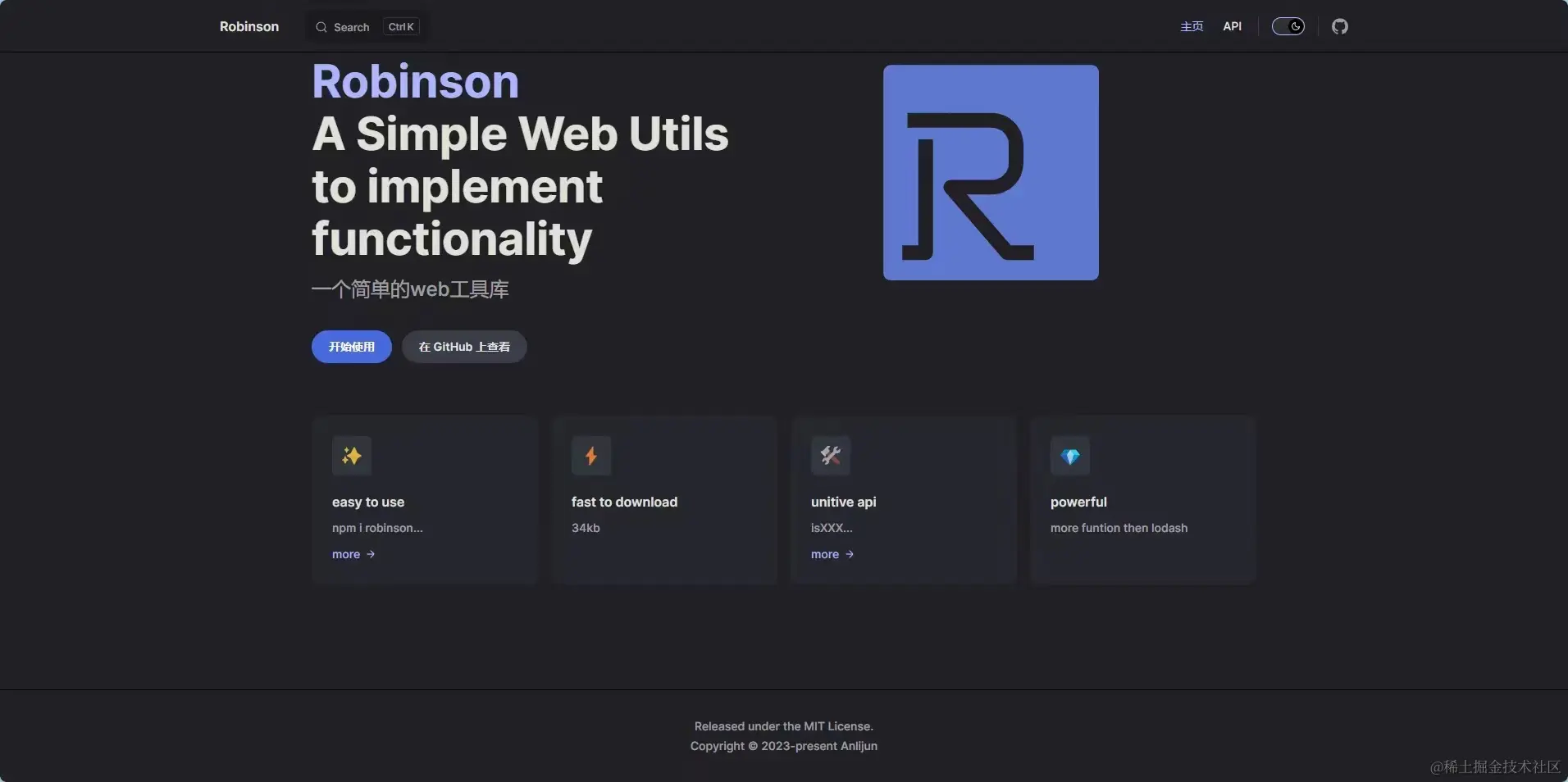Click the 开始使用 get started button
Viewport: 1568px width, 782px height.
tap(352, 347)
